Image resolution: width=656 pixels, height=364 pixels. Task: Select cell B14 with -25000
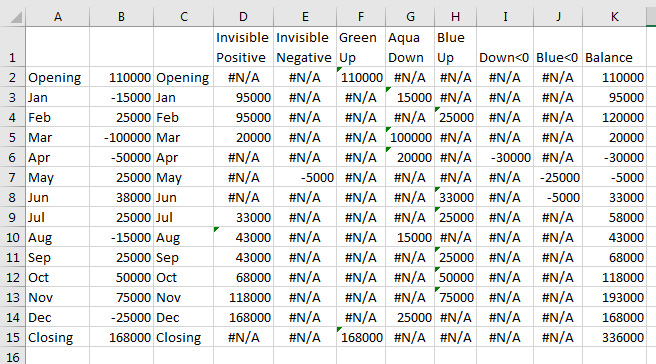tap(121, 317)
